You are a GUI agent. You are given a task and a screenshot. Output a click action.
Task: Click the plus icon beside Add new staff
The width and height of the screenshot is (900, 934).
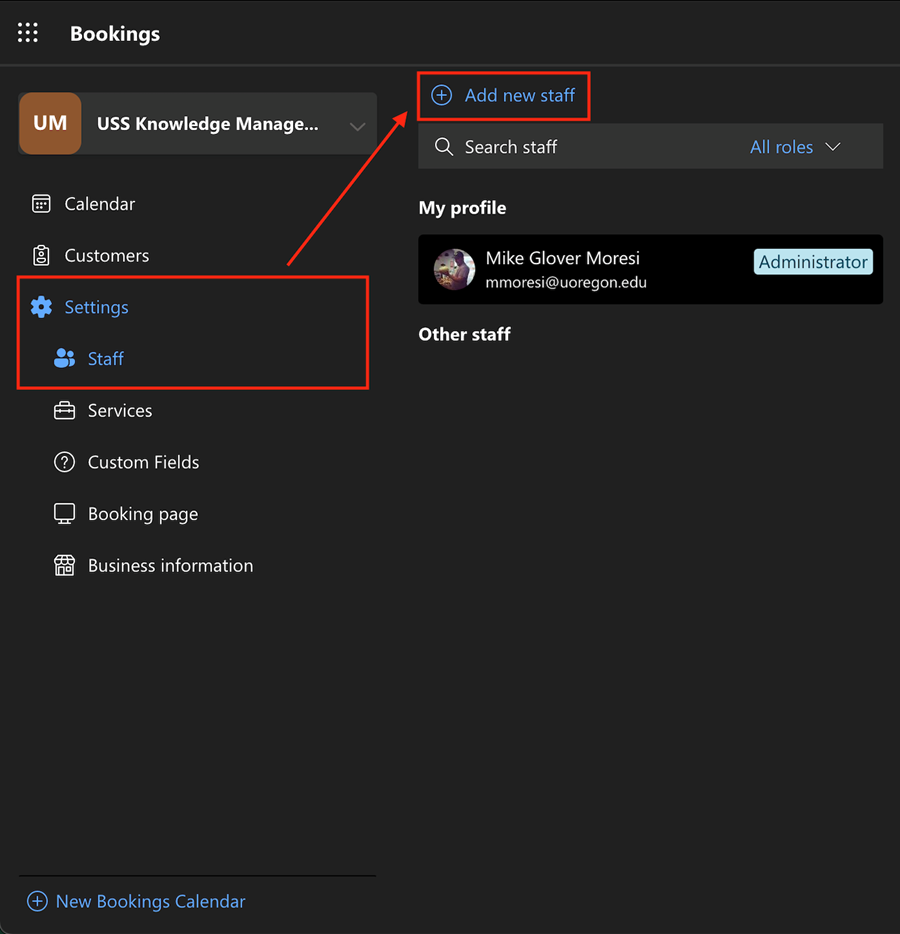point(441,95)
